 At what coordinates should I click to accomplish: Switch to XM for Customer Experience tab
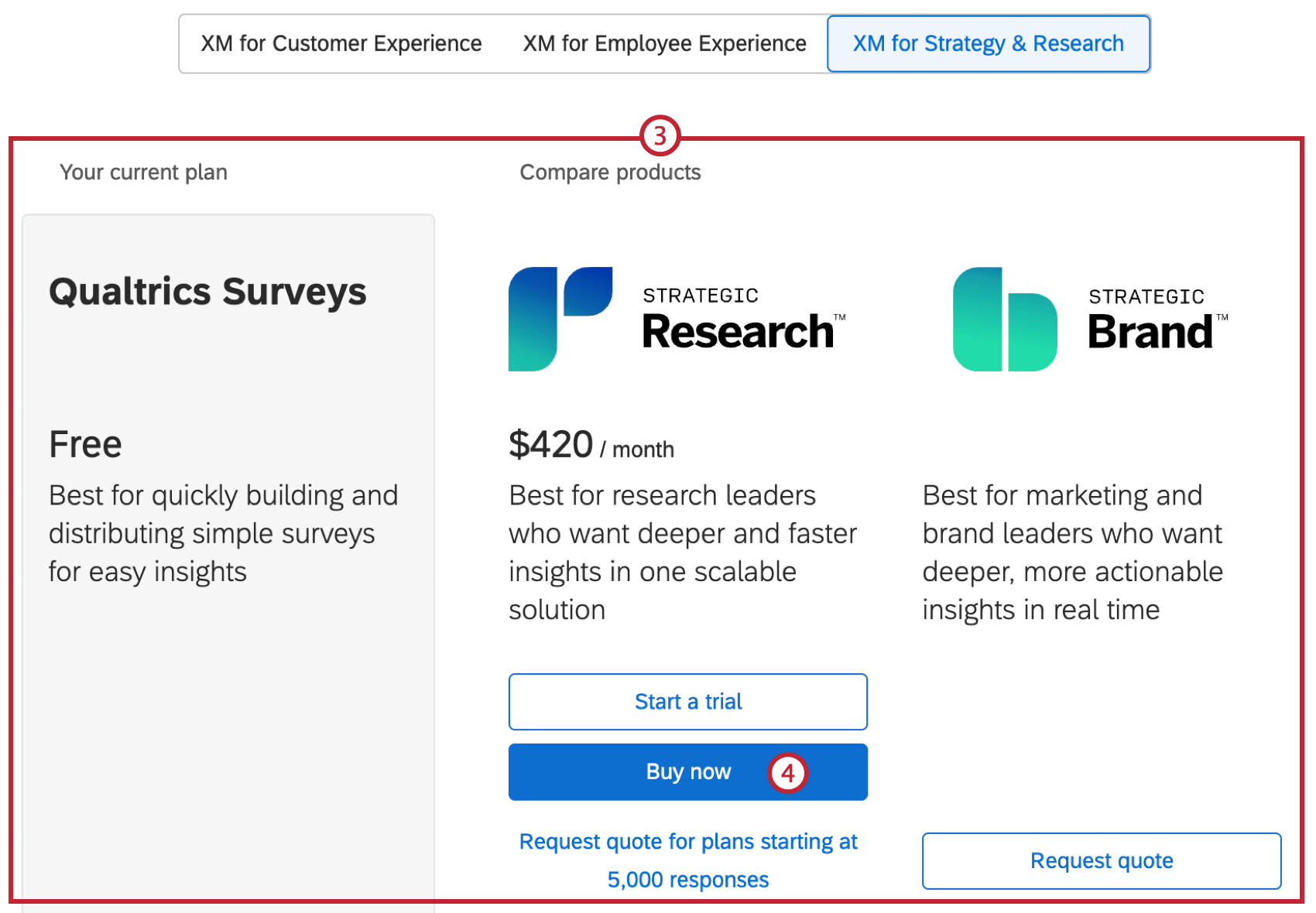341,44
